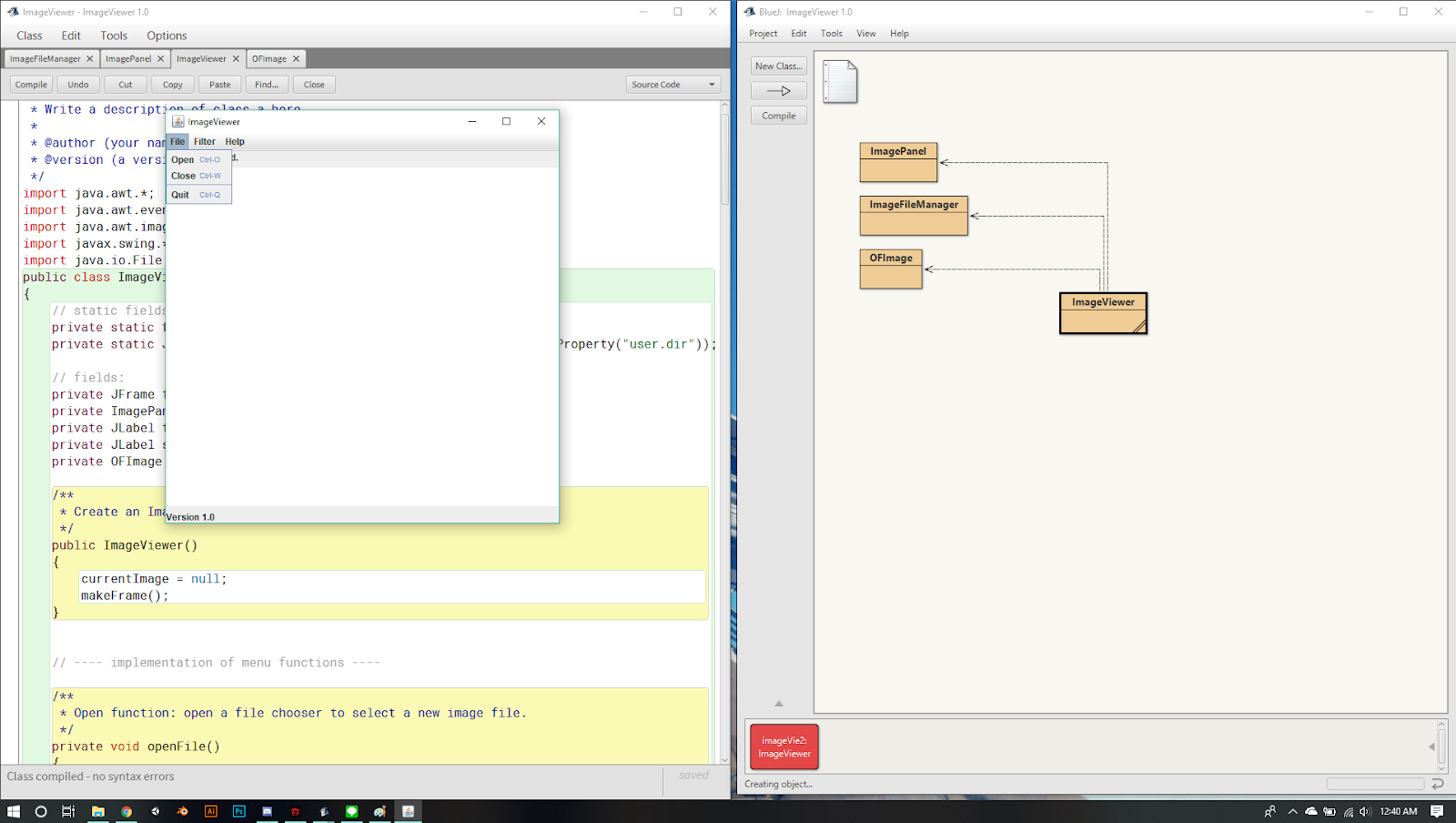
Task: Select the imageVie2 object on the object bench
Action: coord(784,747)
